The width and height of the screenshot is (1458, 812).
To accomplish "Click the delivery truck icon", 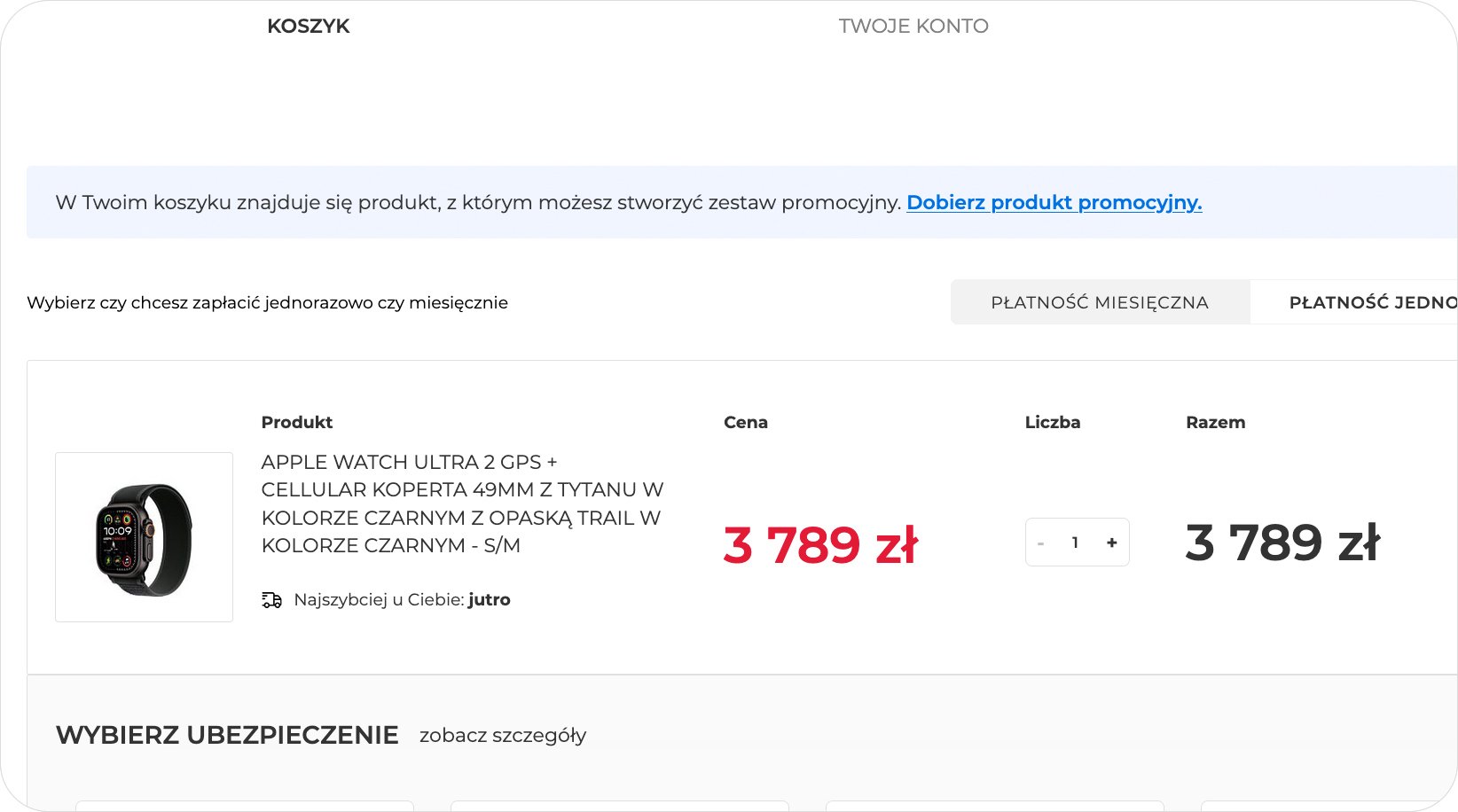I will pos(271,600).
